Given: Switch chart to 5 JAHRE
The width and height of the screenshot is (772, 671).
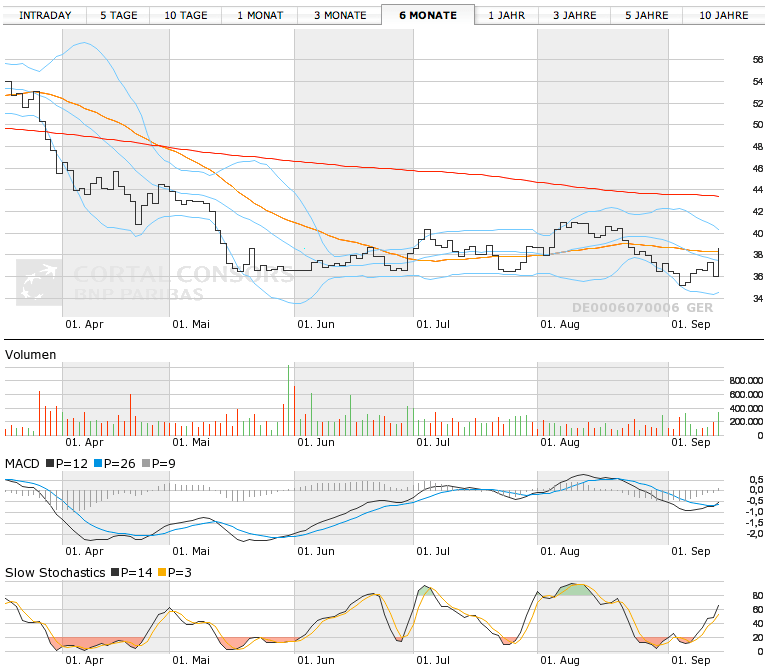Looking at the screenshot, I should pos(647,15).
